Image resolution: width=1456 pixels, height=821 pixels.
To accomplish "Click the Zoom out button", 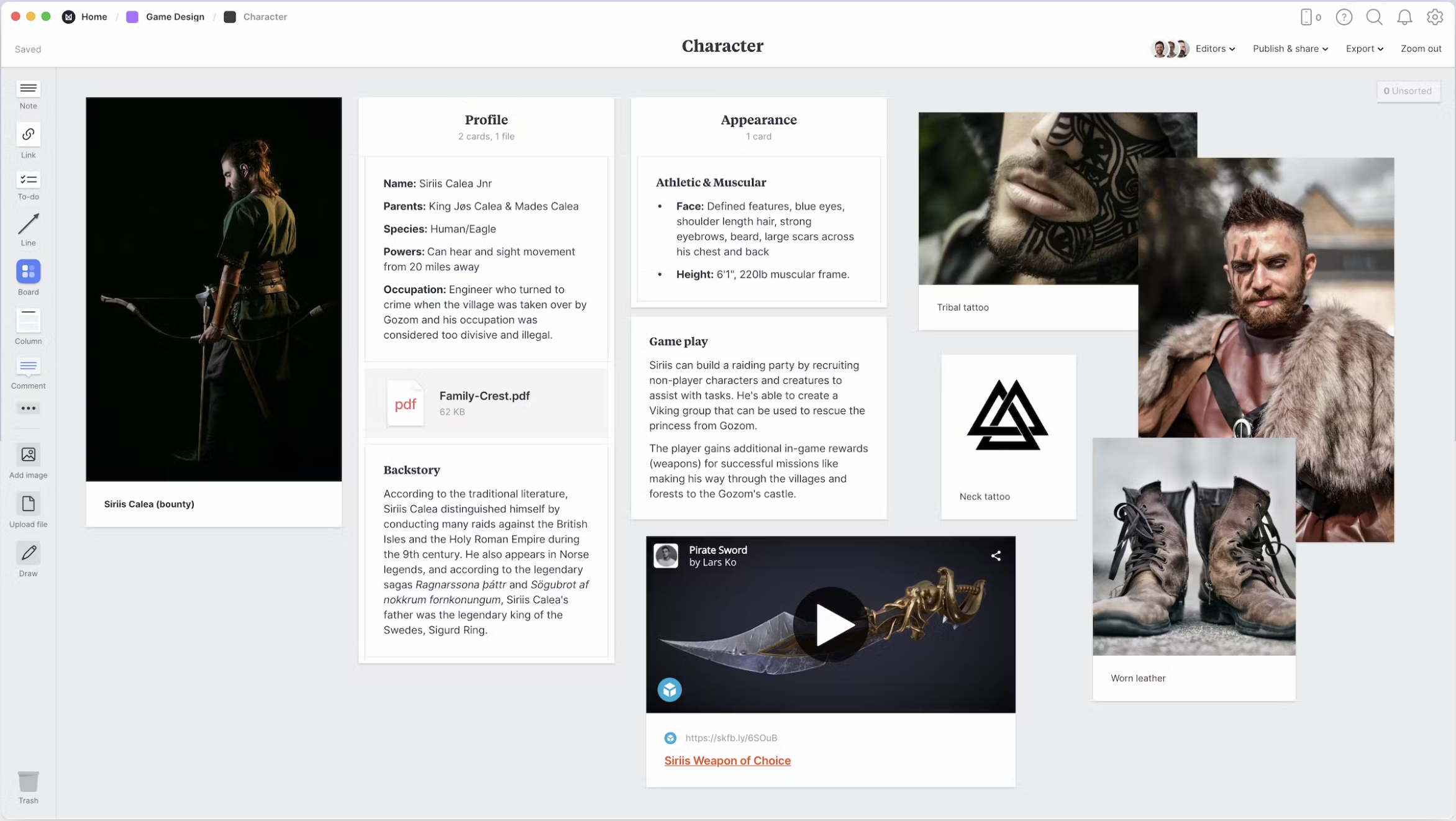I will point(1420,48).
